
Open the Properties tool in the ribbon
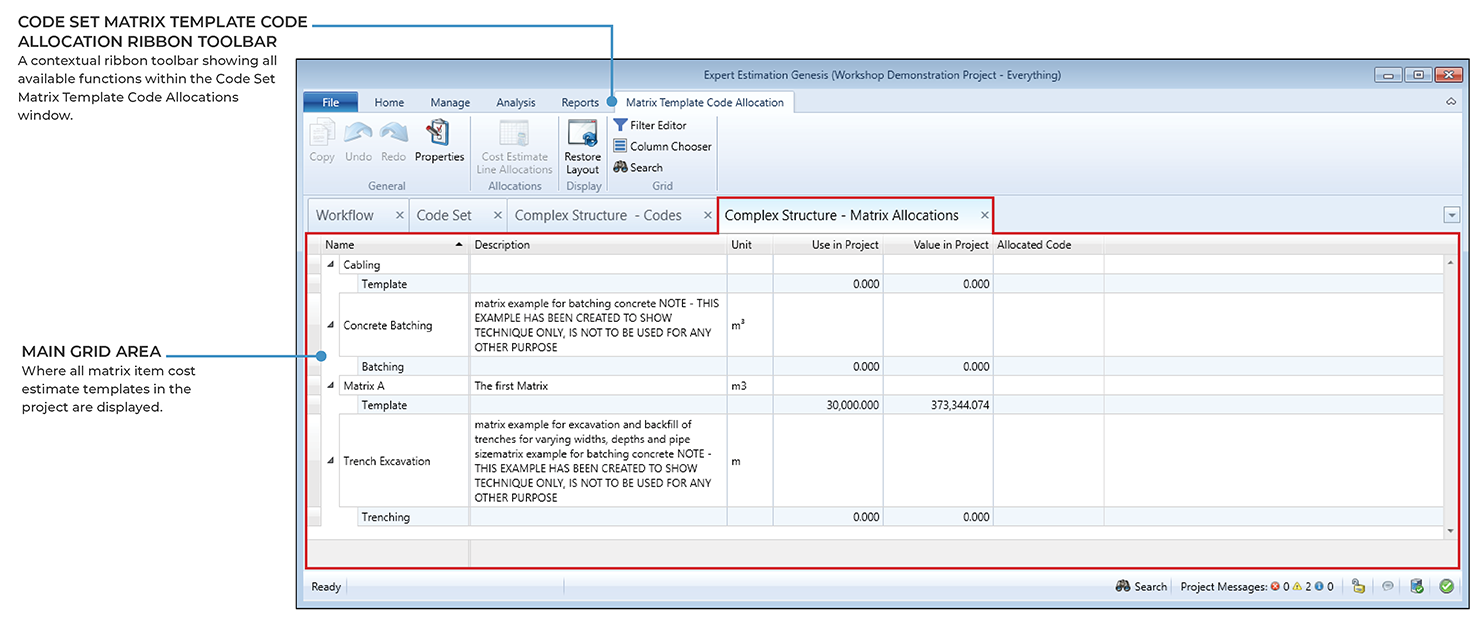tap(439, 141)
